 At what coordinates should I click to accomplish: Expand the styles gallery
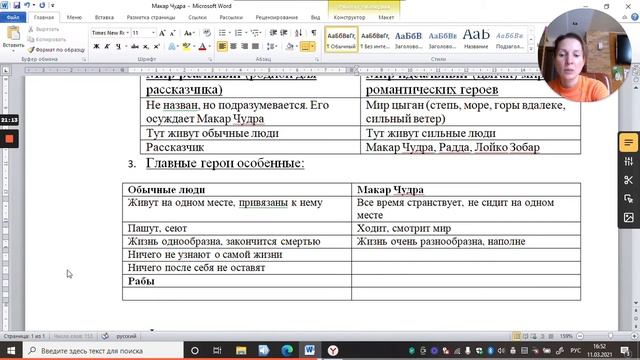[531, 49]
